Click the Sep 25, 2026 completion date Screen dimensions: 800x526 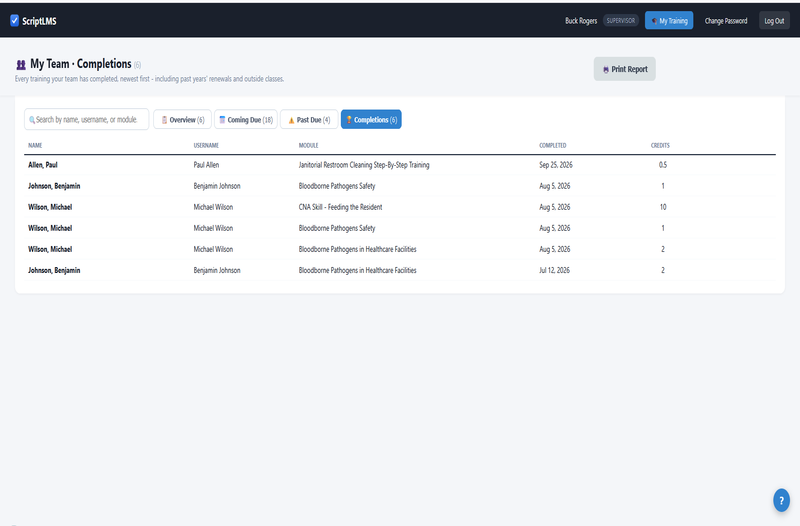(x=556, y=165)
